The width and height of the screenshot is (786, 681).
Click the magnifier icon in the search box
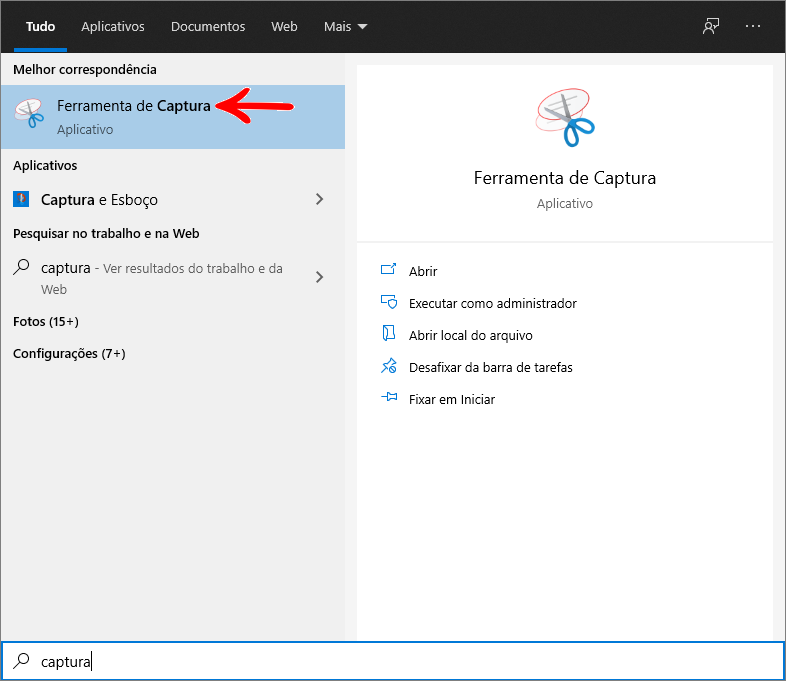21,661
